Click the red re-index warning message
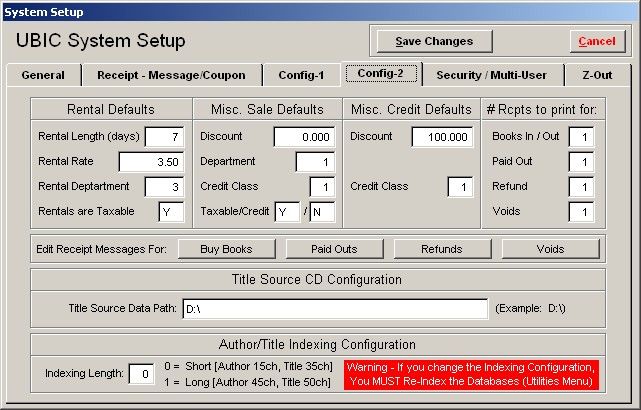Viewport: 641px width, 410px height. point(471,374)
